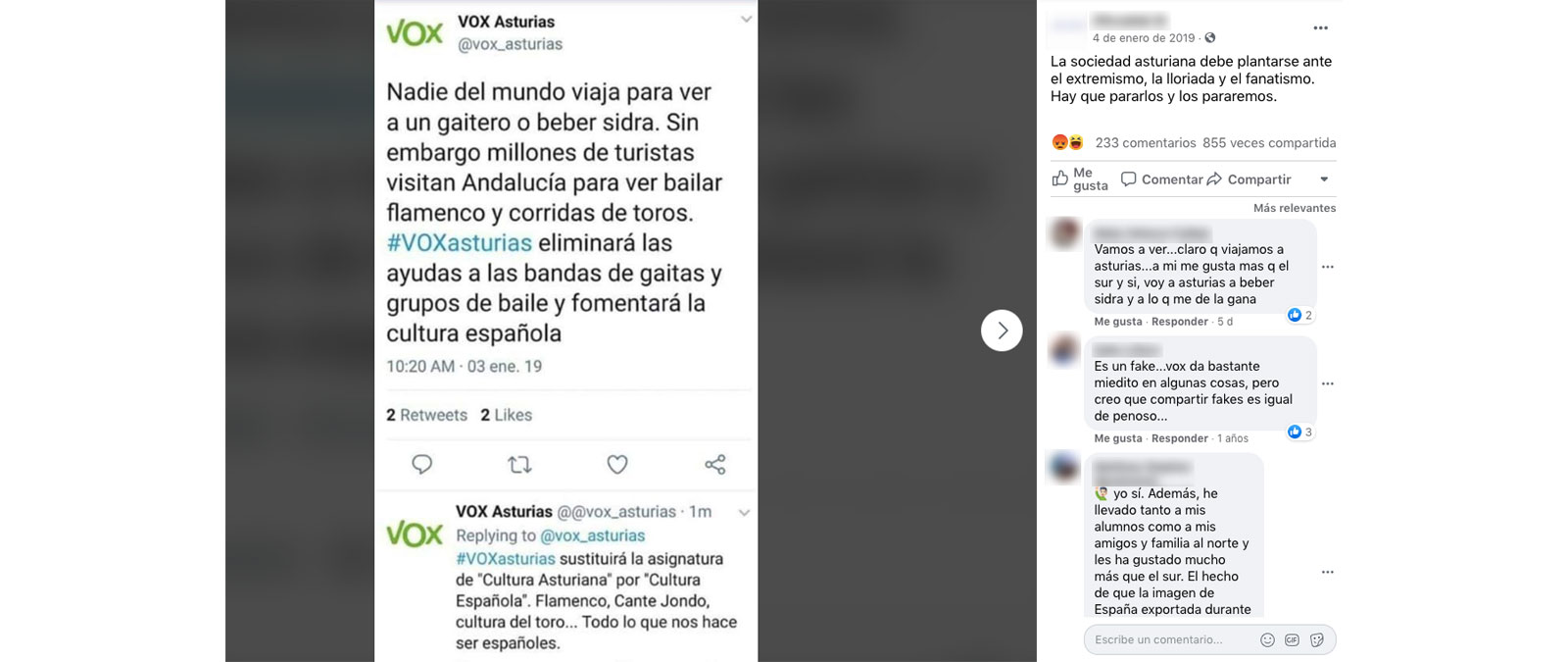The height and width of the screenshot is (662, 1568).
Task: Open options for first comment about Asturias
Action: tap(1328, 267)
